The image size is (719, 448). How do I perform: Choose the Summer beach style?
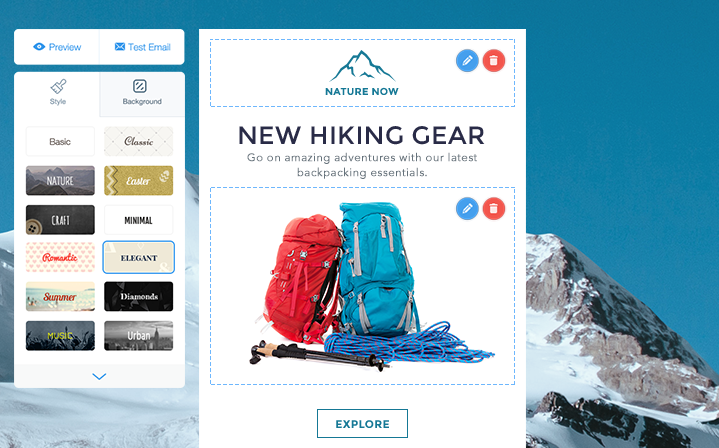(60, 297)
